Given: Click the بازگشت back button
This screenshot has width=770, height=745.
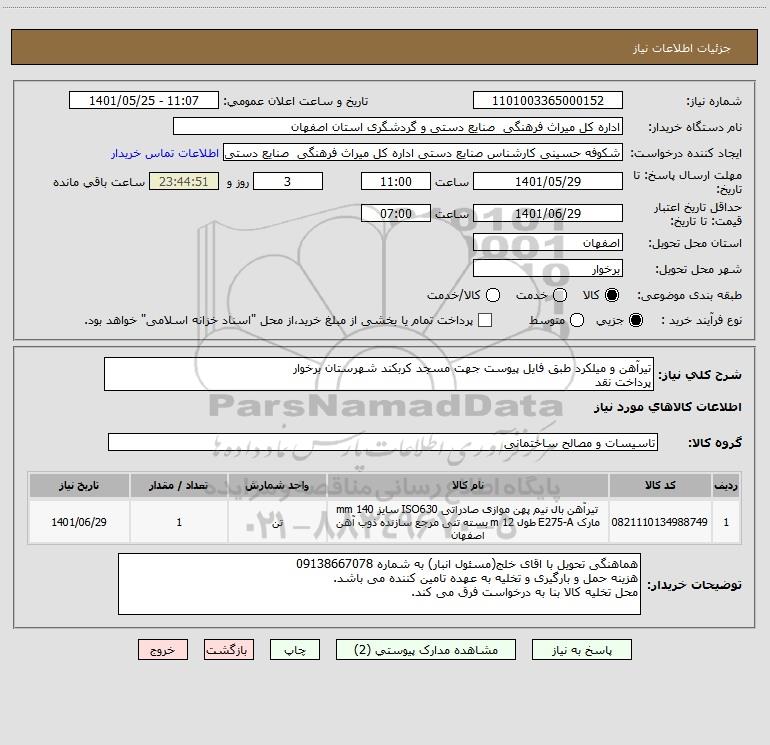Looking at the screenshot, I should pyautogui.click(x=229, y=650).
